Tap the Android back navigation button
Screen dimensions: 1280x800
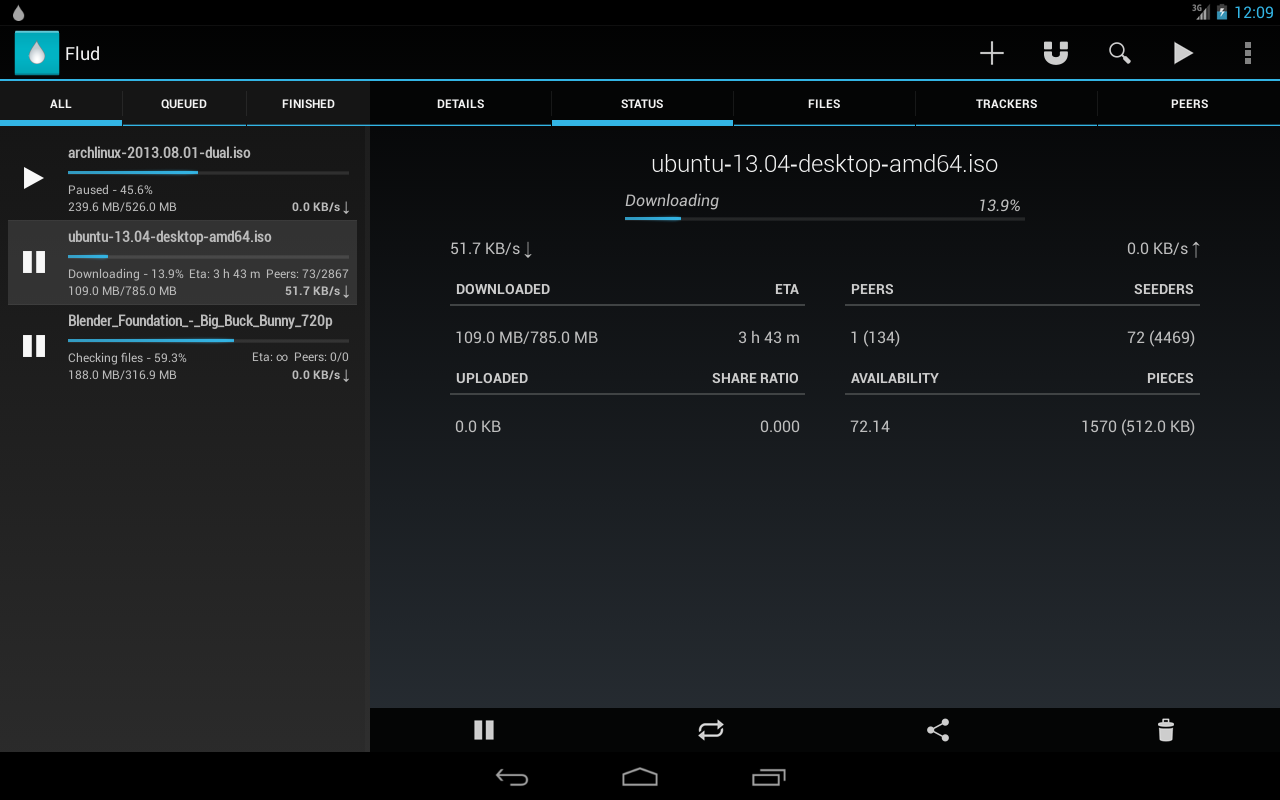click(512, 777)
